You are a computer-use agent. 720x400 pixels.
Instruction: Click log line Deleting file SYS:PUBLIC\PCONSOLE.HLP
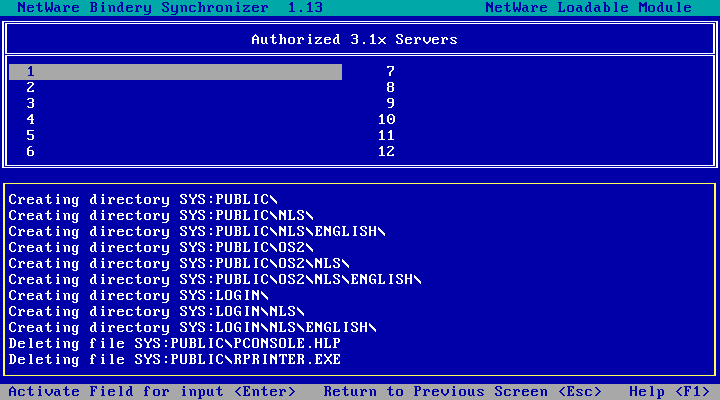pos(174,344)
